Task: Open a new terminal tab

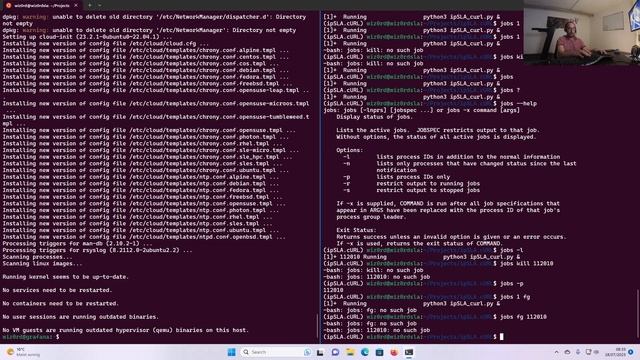Action: (89, 5)
